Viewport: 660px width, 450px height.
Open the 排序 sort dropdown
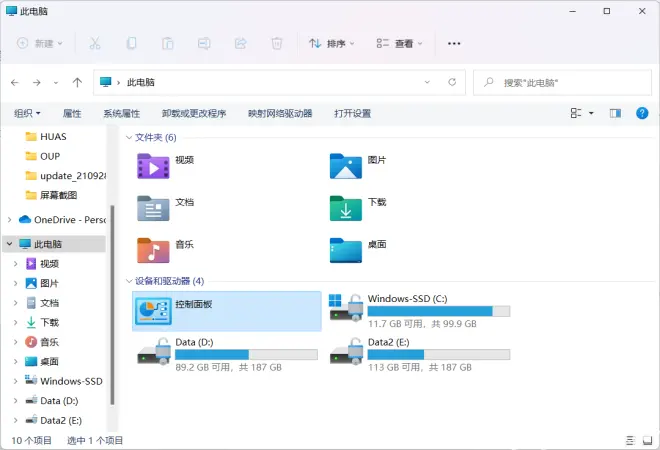point(332,43)
